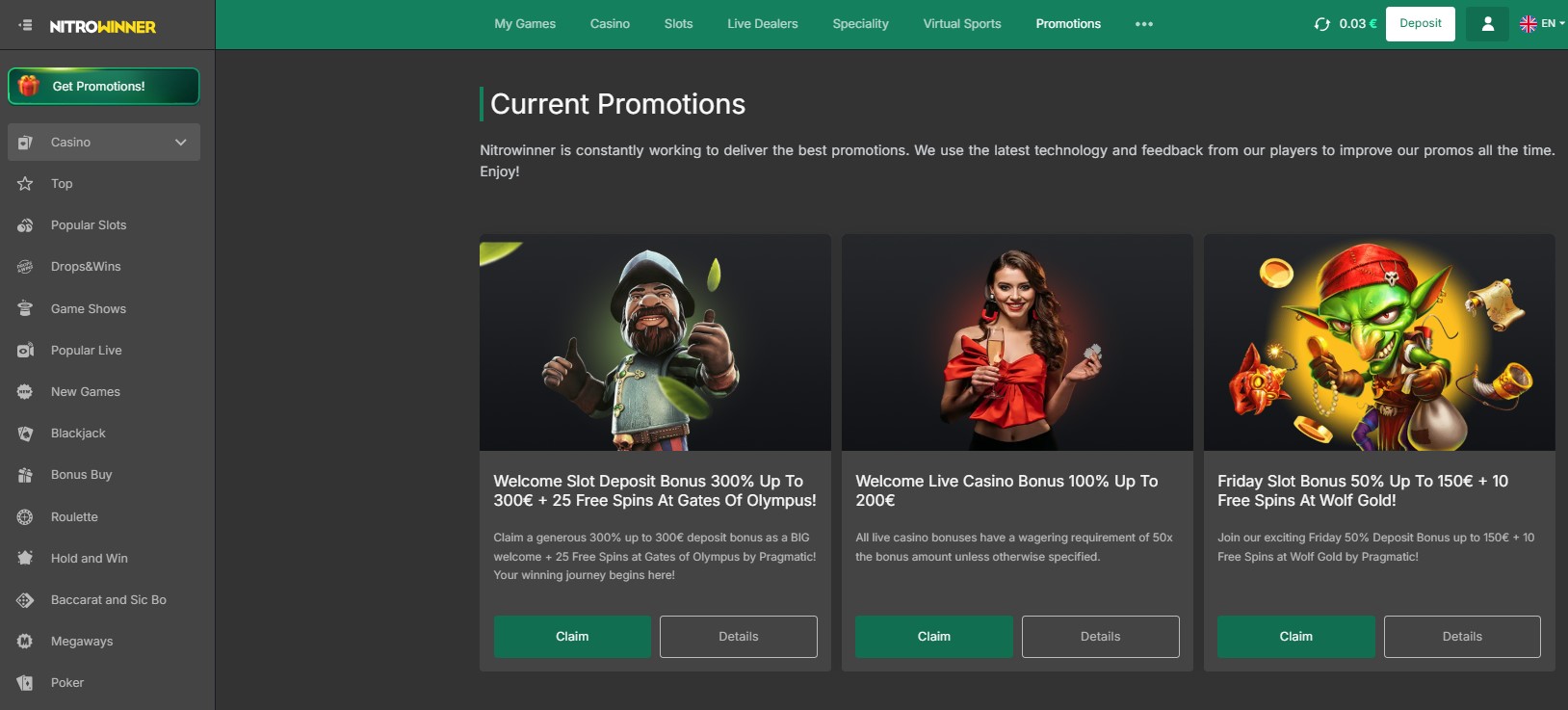Open the red dress woman promo image
The height and width of the screenshot is (710, 1568).
coord(1017,343)
